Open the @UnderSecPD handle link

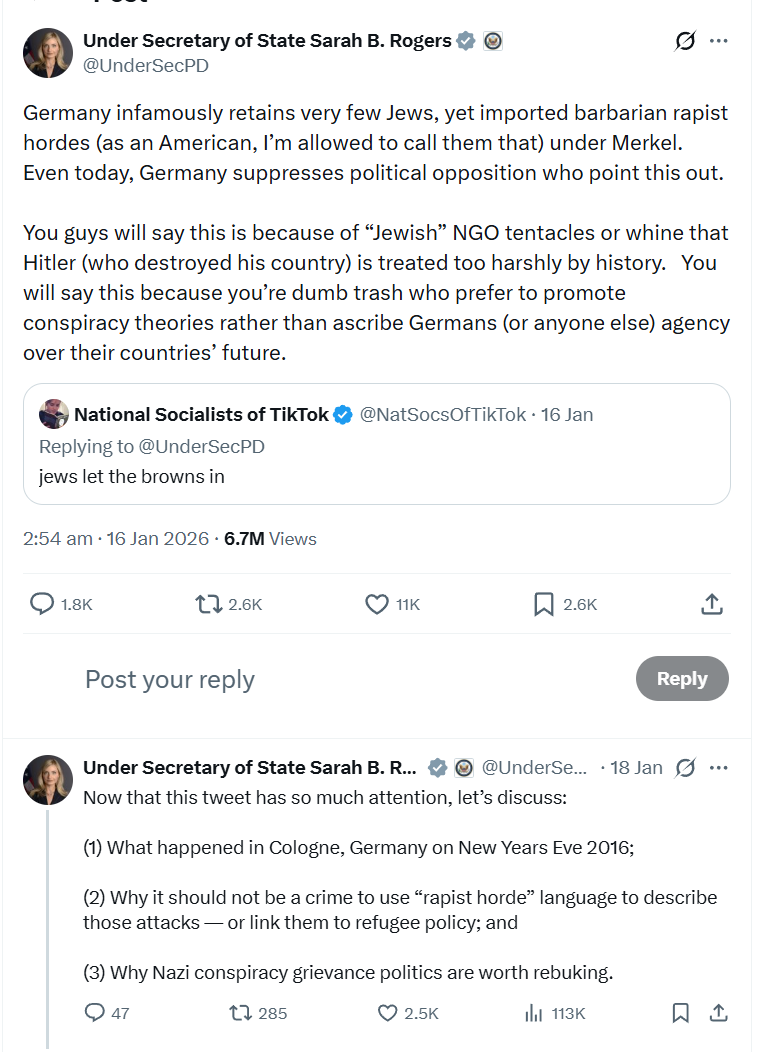point(146,66)
